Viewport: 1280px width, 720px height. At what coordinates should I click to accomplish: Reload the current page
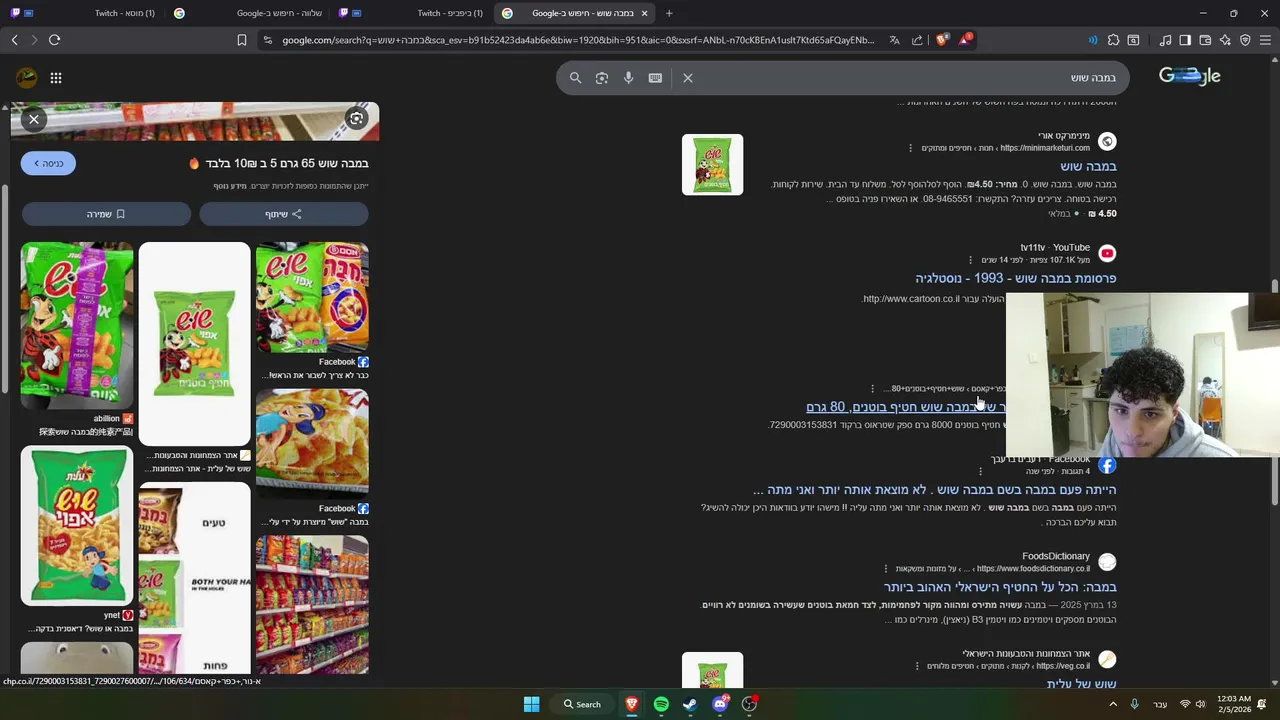tap(54, 40)
